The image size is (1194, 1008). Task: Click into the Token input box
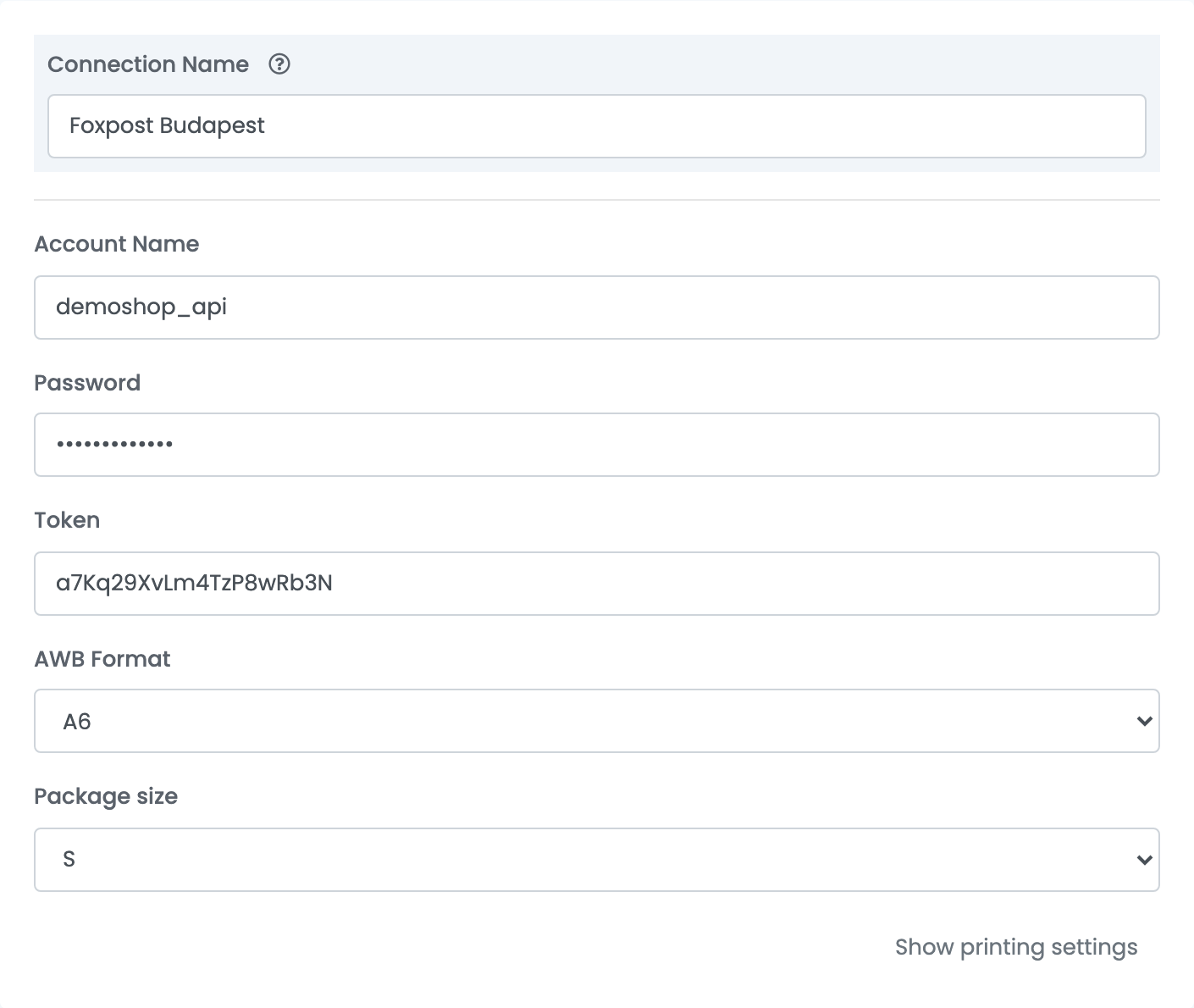coord(597,584)
